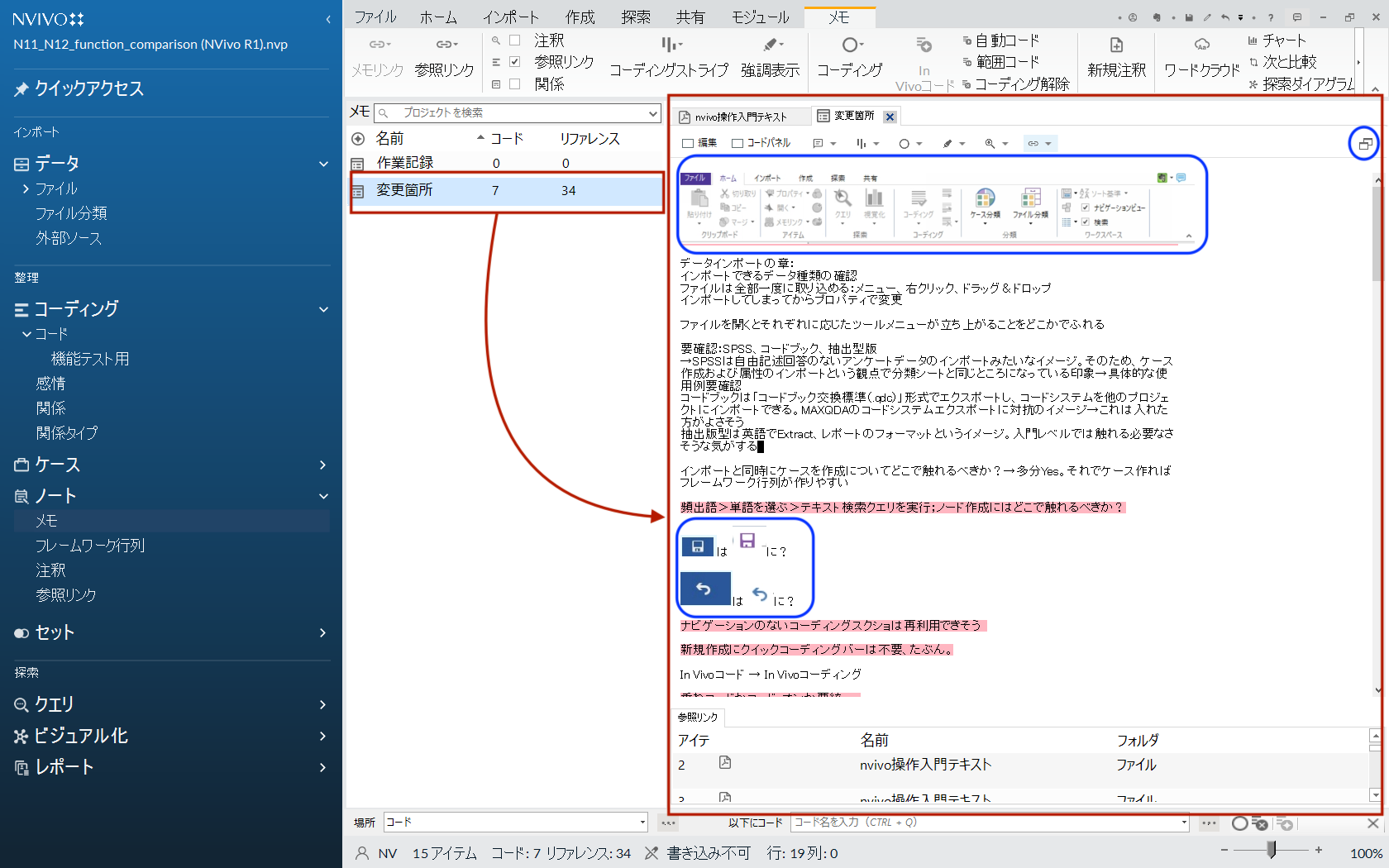1389x868 pixels.
Task: Click the zoom slider in status bar
Action: click(1272, 850)
